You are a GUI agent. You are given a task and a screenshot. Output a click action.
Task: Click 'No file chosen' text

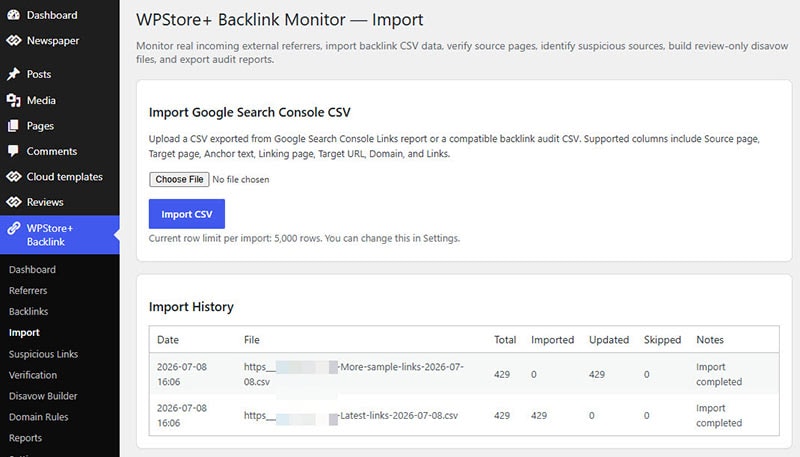click(x=241, y=180)
